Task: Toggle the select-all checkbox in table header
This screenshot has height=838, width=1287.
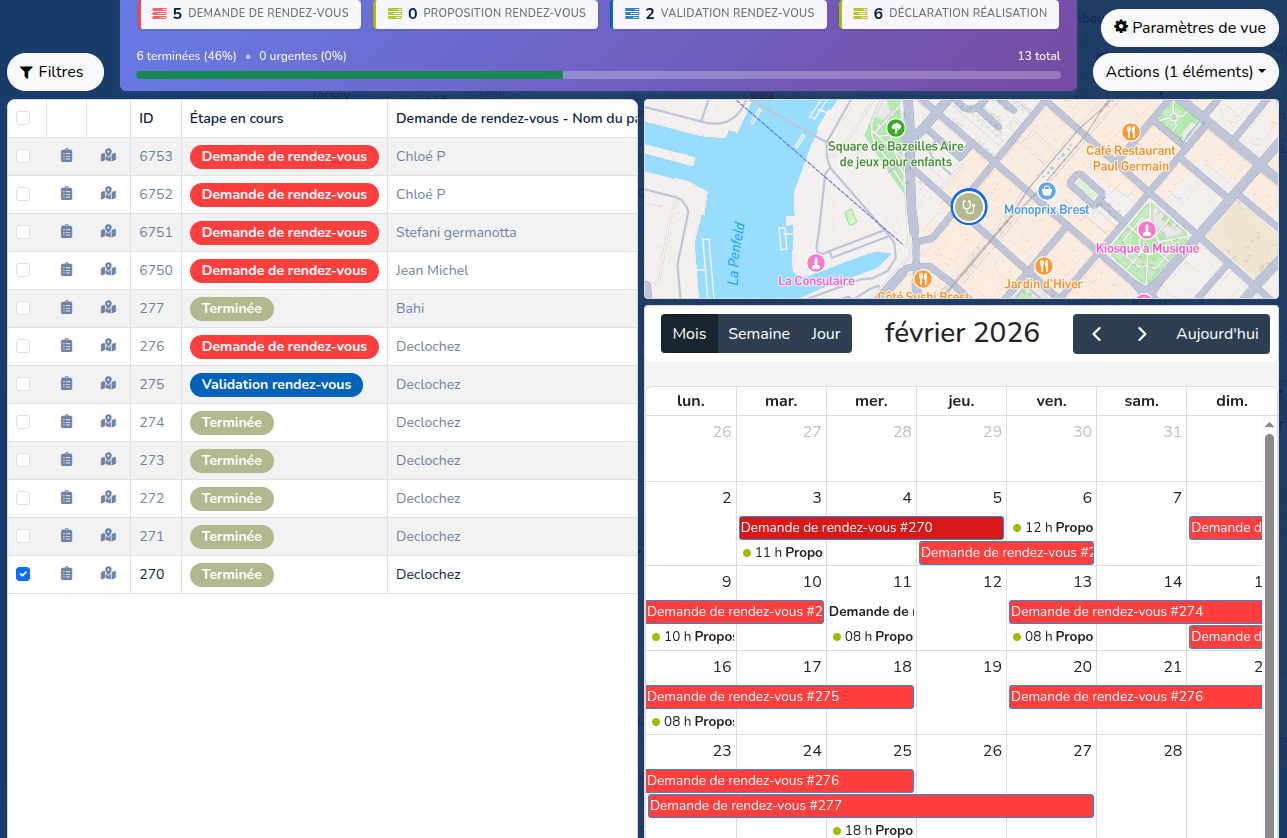Action: (23, 118)
